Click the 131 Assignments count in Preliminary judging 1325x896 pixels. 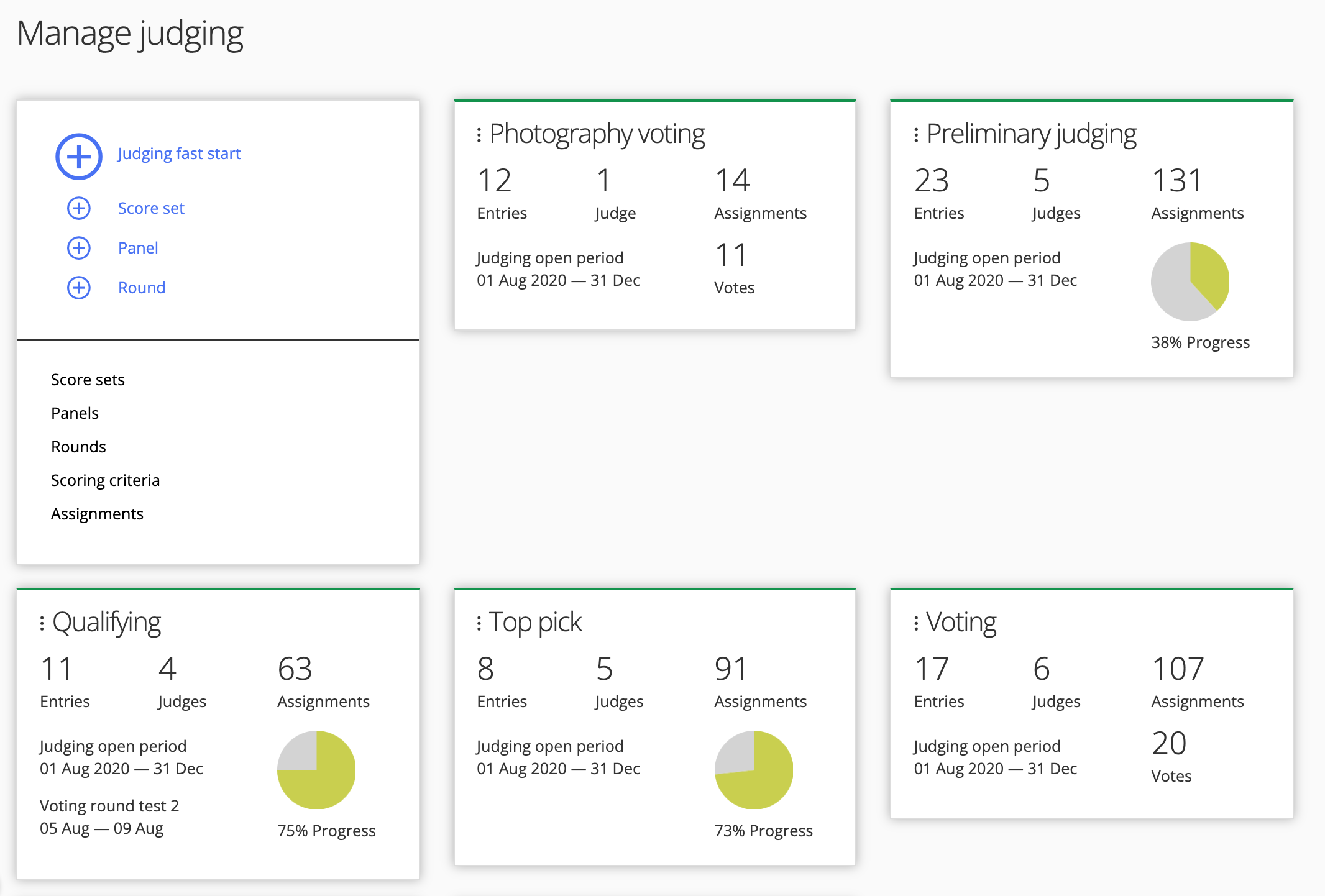click(x=1177, y=181)
